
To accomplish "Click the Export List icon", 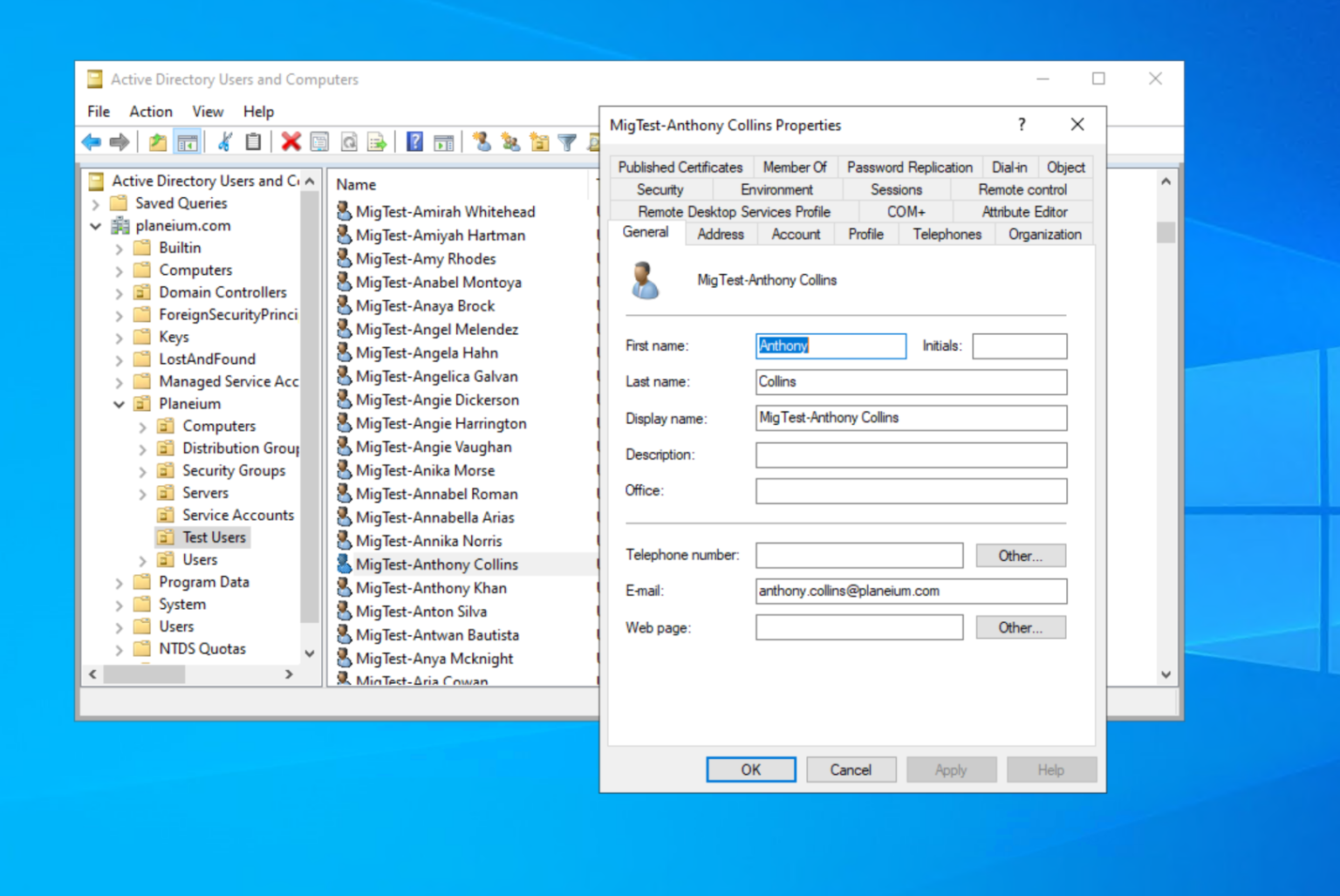I will (377, 141).
